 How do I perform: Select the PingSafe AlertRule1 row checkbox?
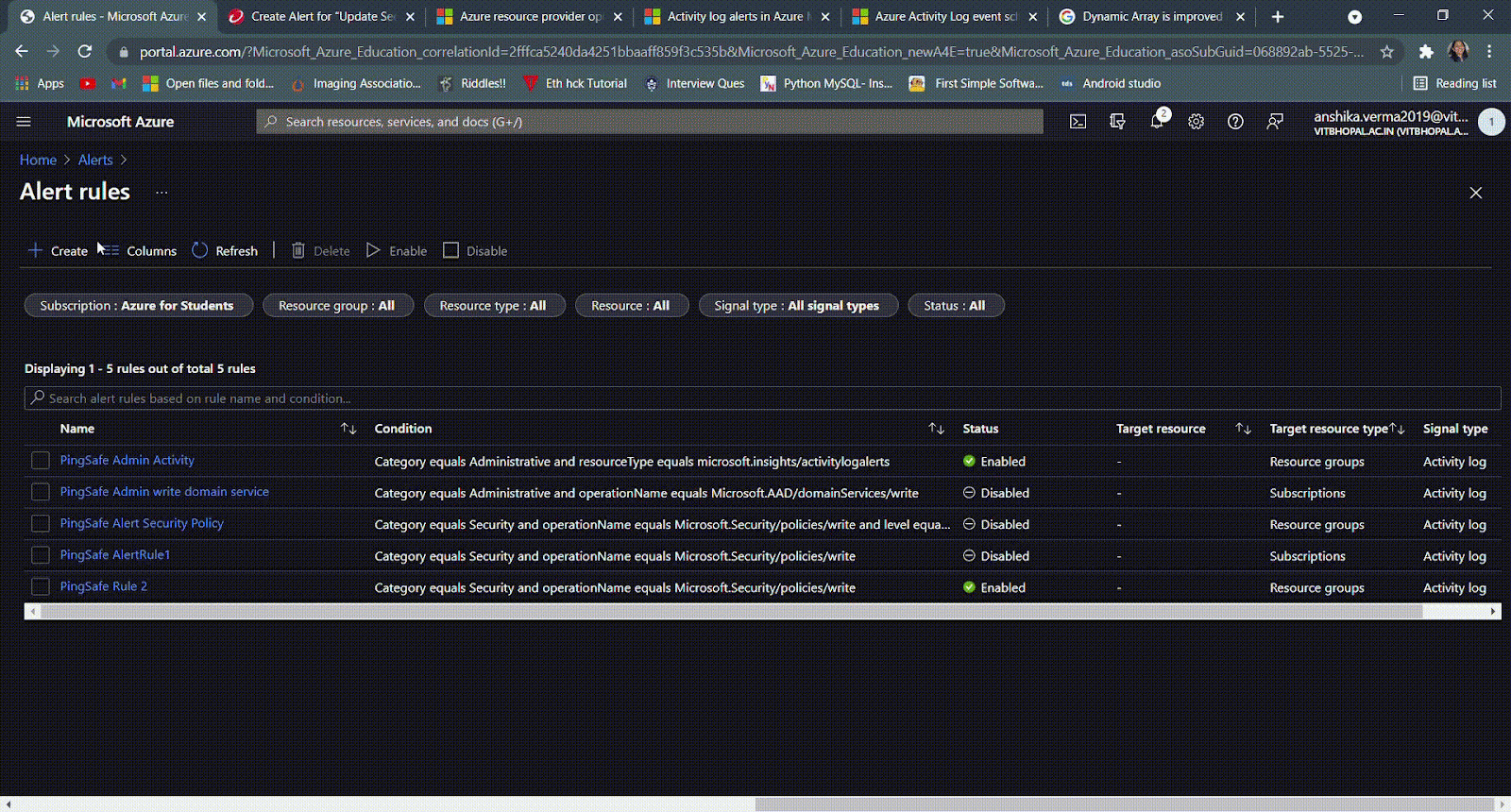[41, 555]
